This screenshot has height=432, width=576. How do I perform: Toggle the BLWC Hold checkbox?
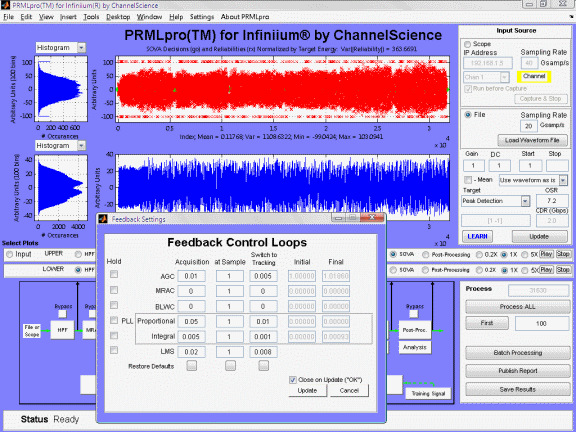pyautogui.click(x=114, y=305)
